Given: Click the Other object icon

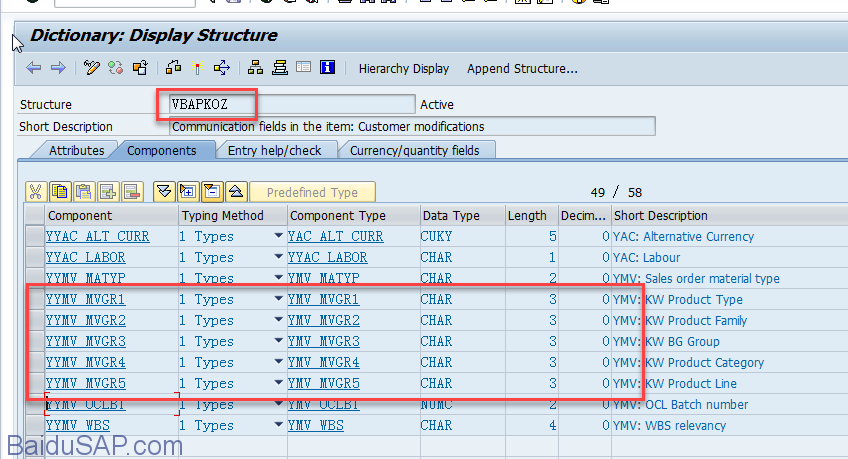Looking at the screenshot, I should 140,68.
